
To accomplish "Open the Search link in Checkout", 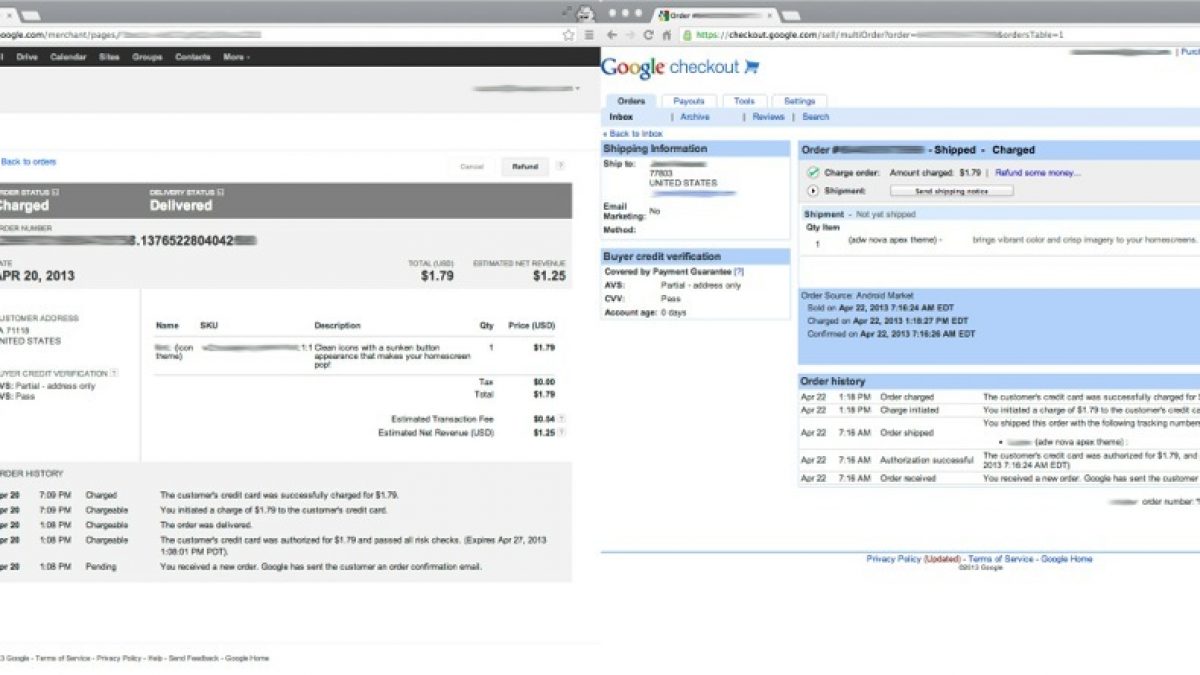I will [816, 117].
